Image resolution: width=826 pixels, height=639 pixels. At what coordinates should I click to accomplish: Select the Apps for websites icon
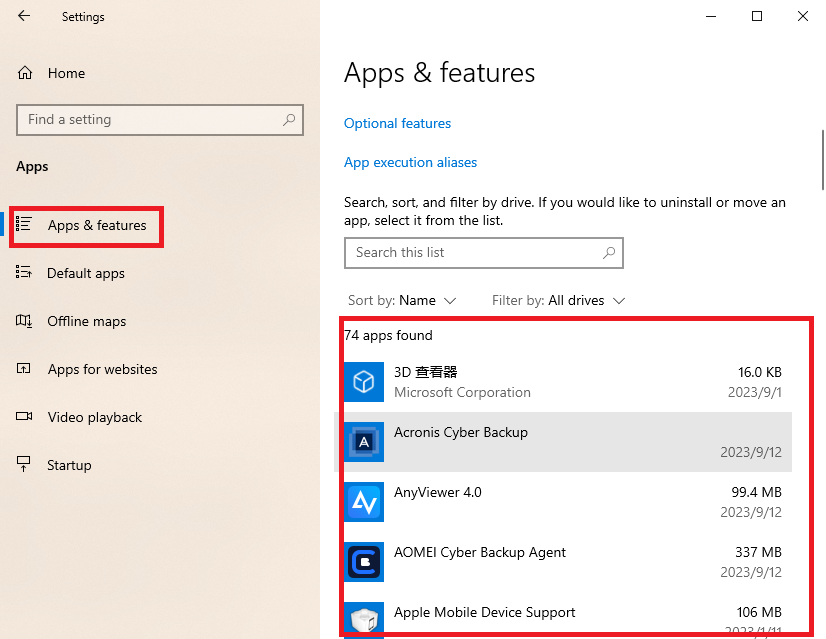pos(24,368)
